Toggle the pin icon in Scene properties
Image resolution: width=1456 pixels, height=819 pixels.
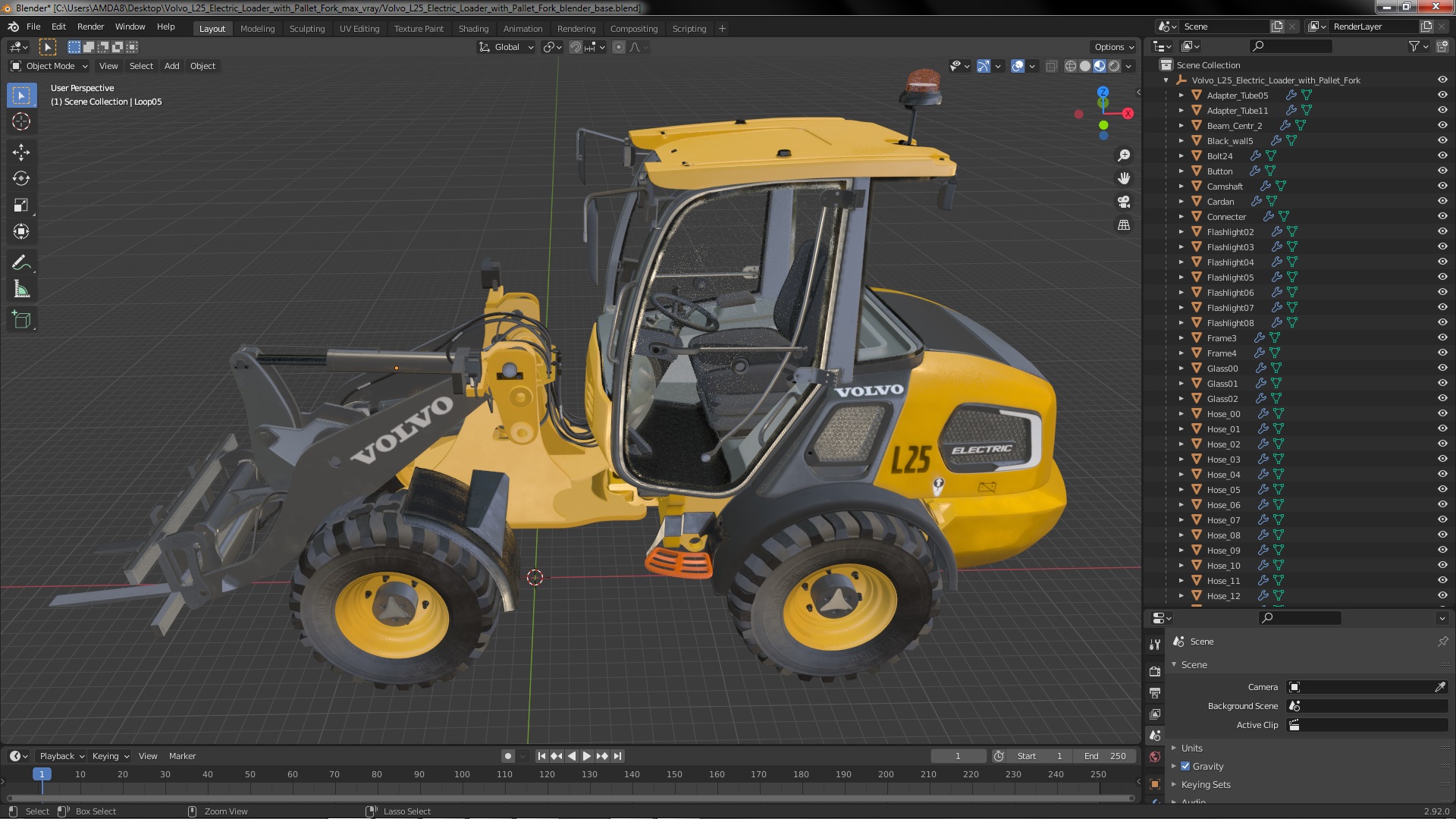[x=1442, y=642]
